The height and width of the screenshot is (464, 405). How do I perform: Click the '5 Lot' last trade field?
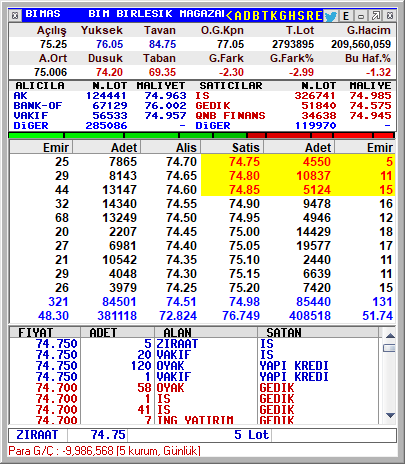[x=199, y=435]
